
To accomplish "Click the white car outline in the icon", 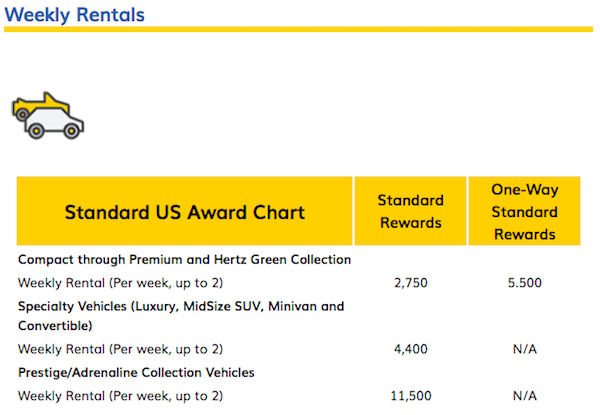I will 56,123.
